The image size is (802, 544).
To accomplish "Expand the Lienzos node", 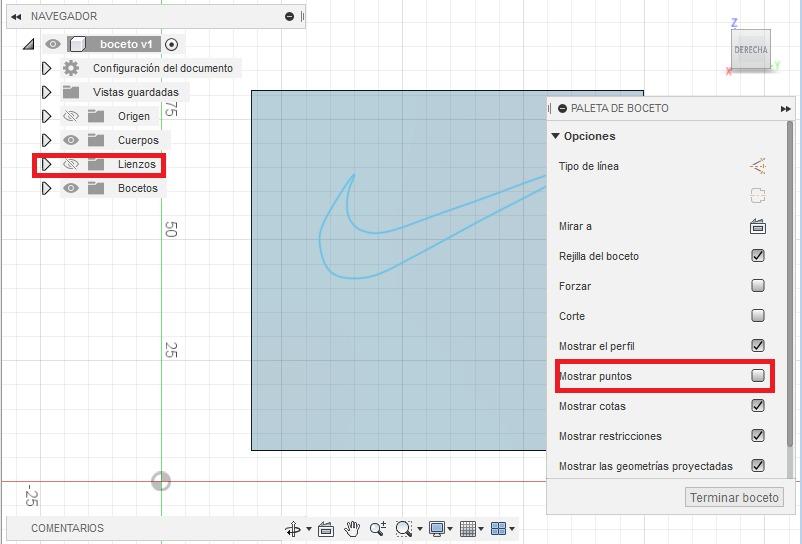I will (x=47, y=164).
